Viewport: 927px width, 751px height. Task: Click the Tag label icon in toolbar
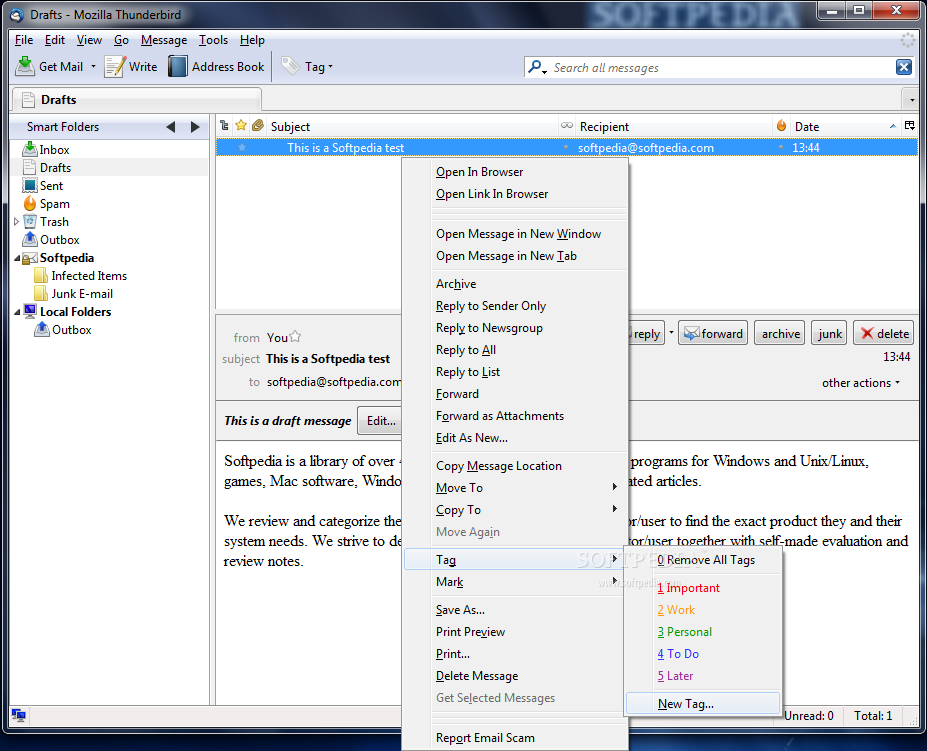(x=290, y=66)
